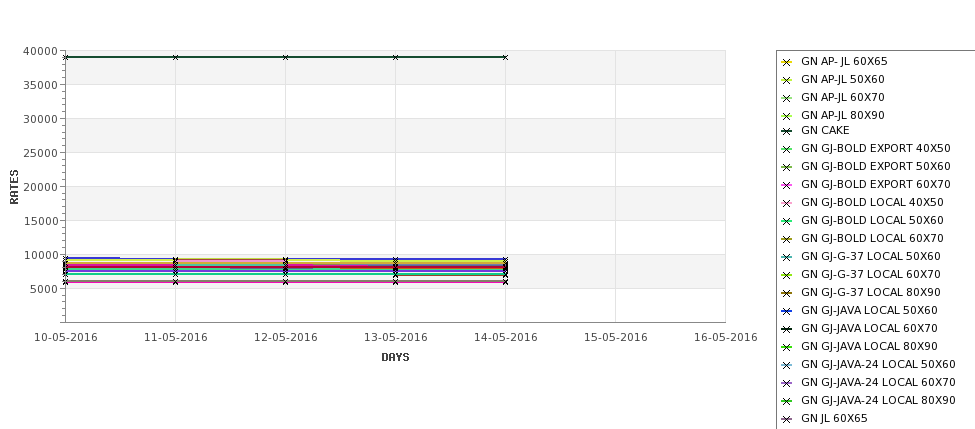Select GN GJ-BOLD EXPORT 50X60 label

click(x=876, y=167)
